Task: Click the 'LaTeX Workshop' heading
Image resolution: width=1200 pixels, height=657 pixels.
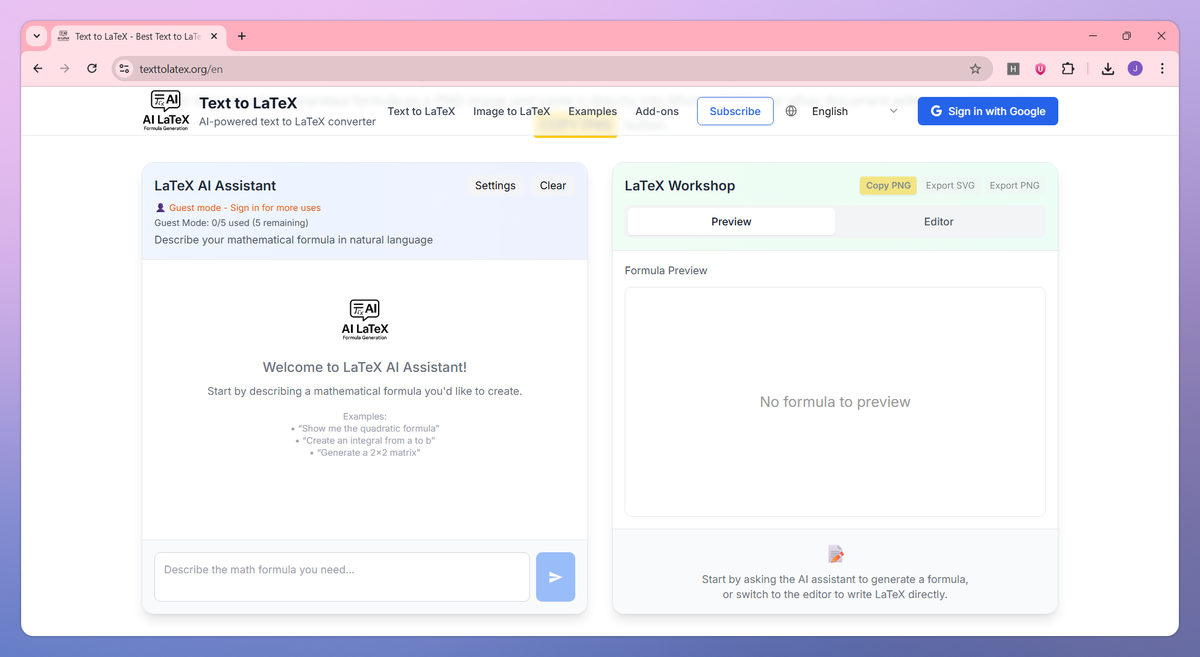Action: pos(680,185)
